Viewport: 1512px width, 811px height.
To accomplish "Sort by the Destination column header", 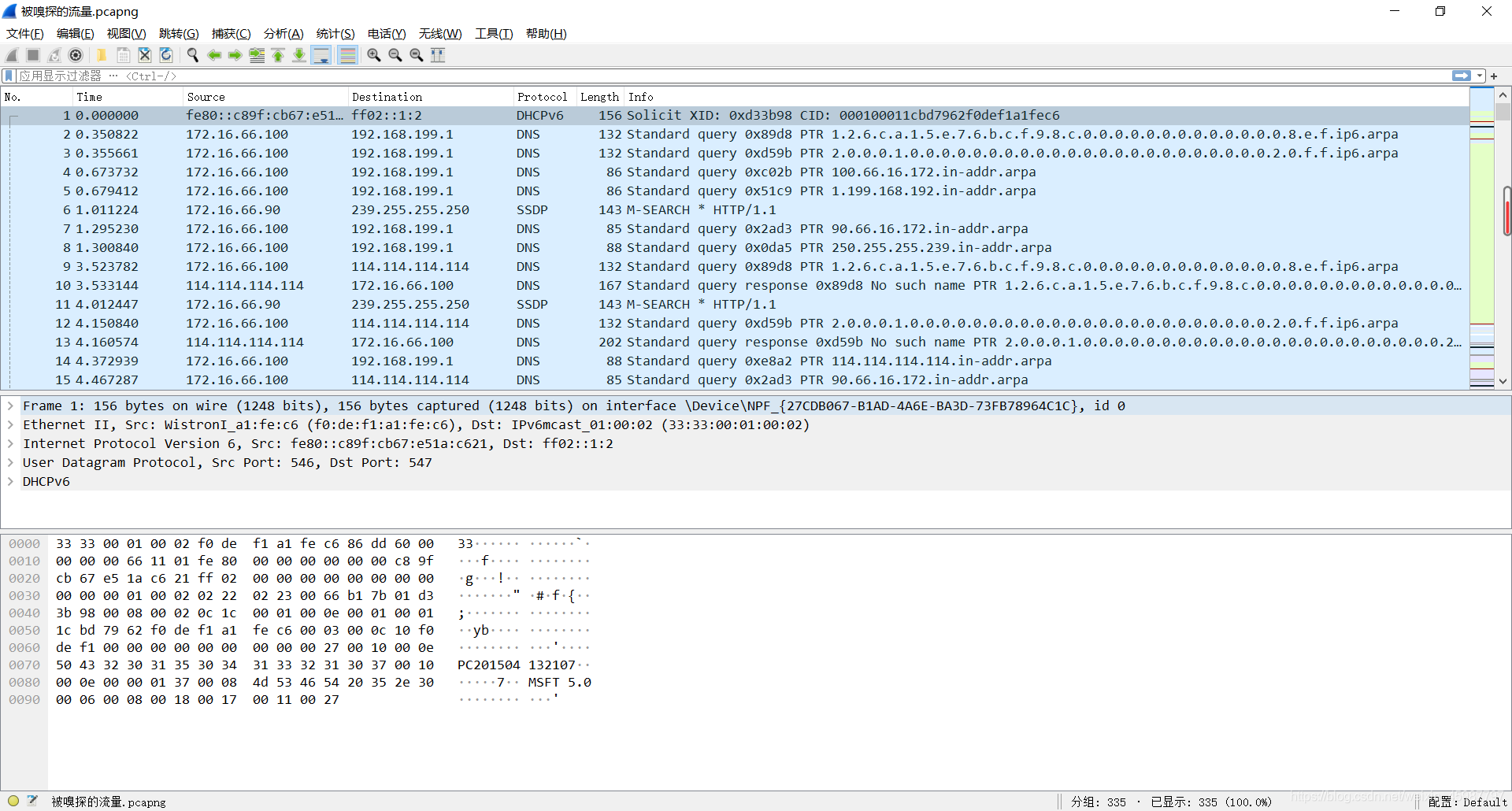I will pos(430,97).
